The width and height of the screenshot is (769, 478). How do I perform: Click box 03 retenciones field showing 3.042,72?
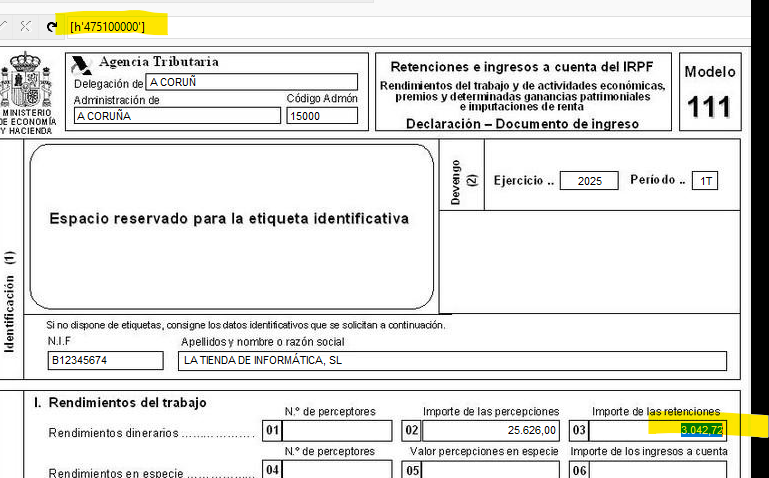click(x=656, y=431)
